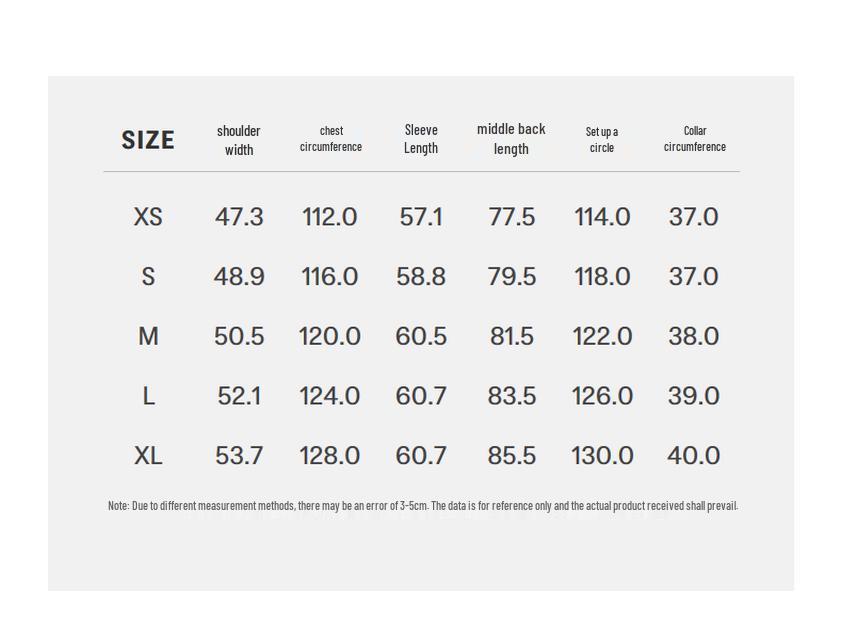
Task: Select the Set up a circle header
Action: tap(602, 139)
